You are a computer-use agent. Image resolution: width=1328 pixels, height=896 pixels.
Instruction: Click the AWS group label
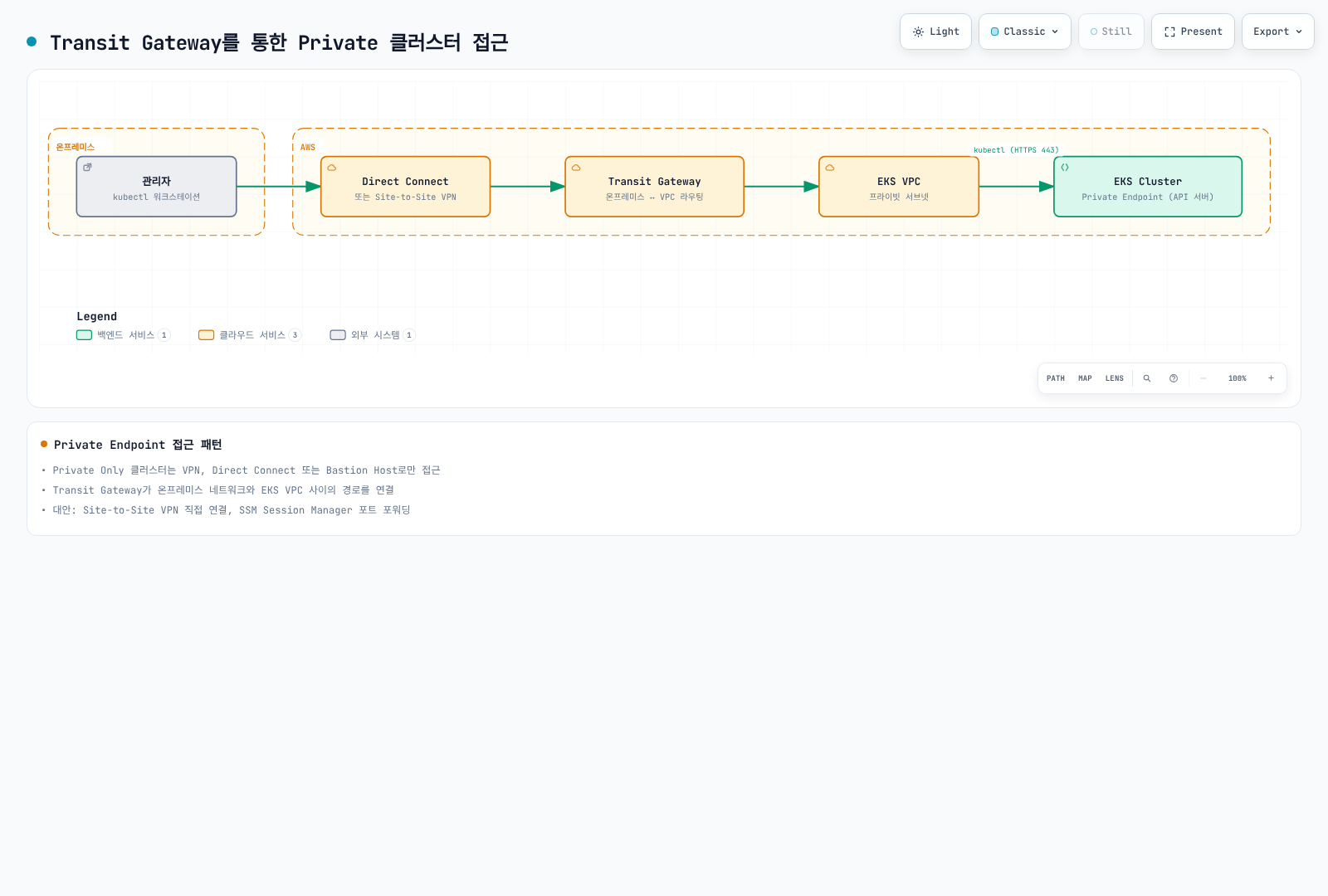pyautogui.click(x=308, y=147)
